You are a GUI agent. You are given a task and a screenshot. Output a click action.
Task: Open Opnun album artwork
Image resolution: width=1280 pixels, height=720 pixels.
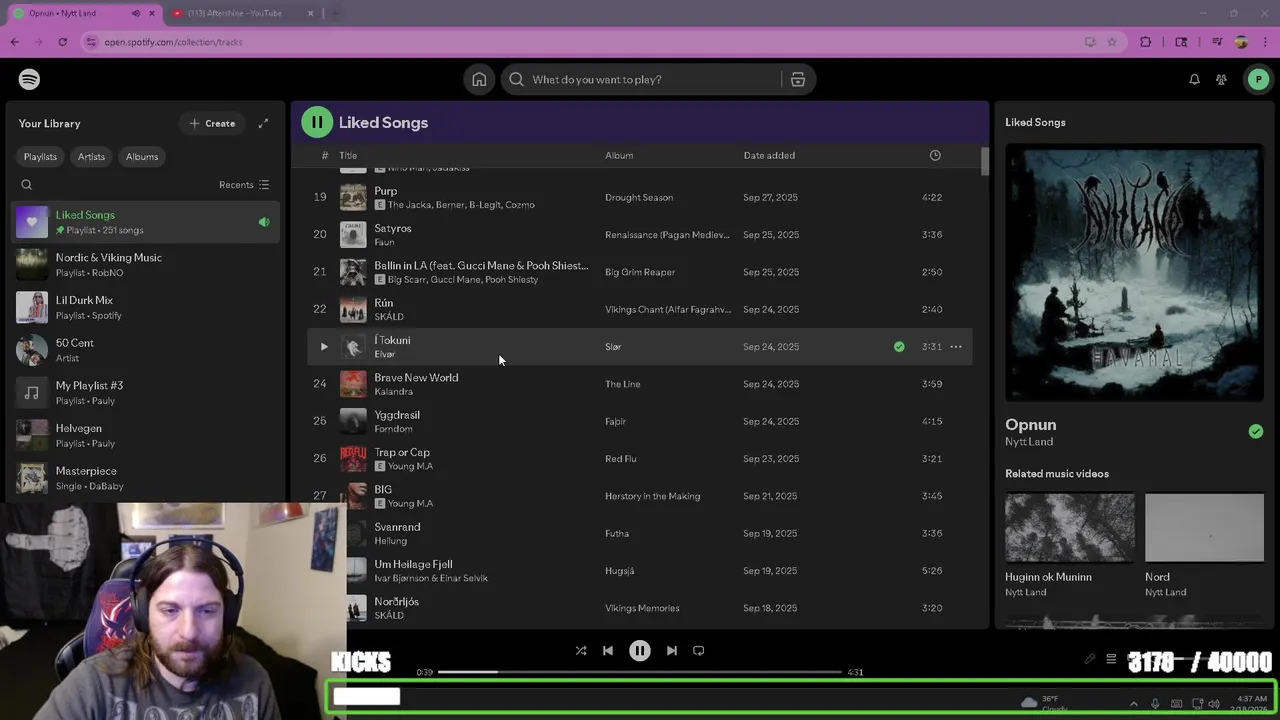click(1134, 273)
